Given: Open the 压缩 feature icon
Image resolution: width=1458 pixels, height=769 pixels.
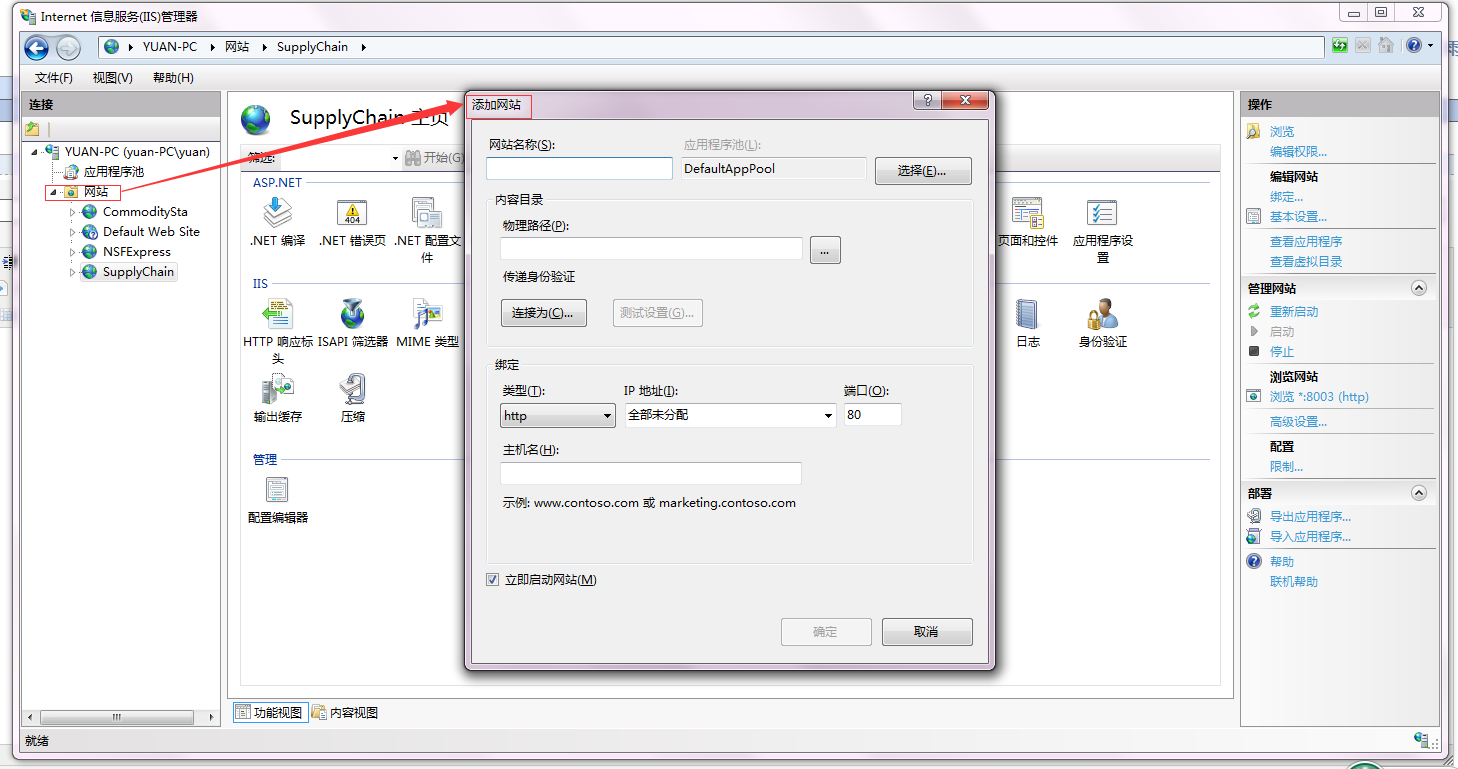Looking at the screenshot, I should point(352,389).
